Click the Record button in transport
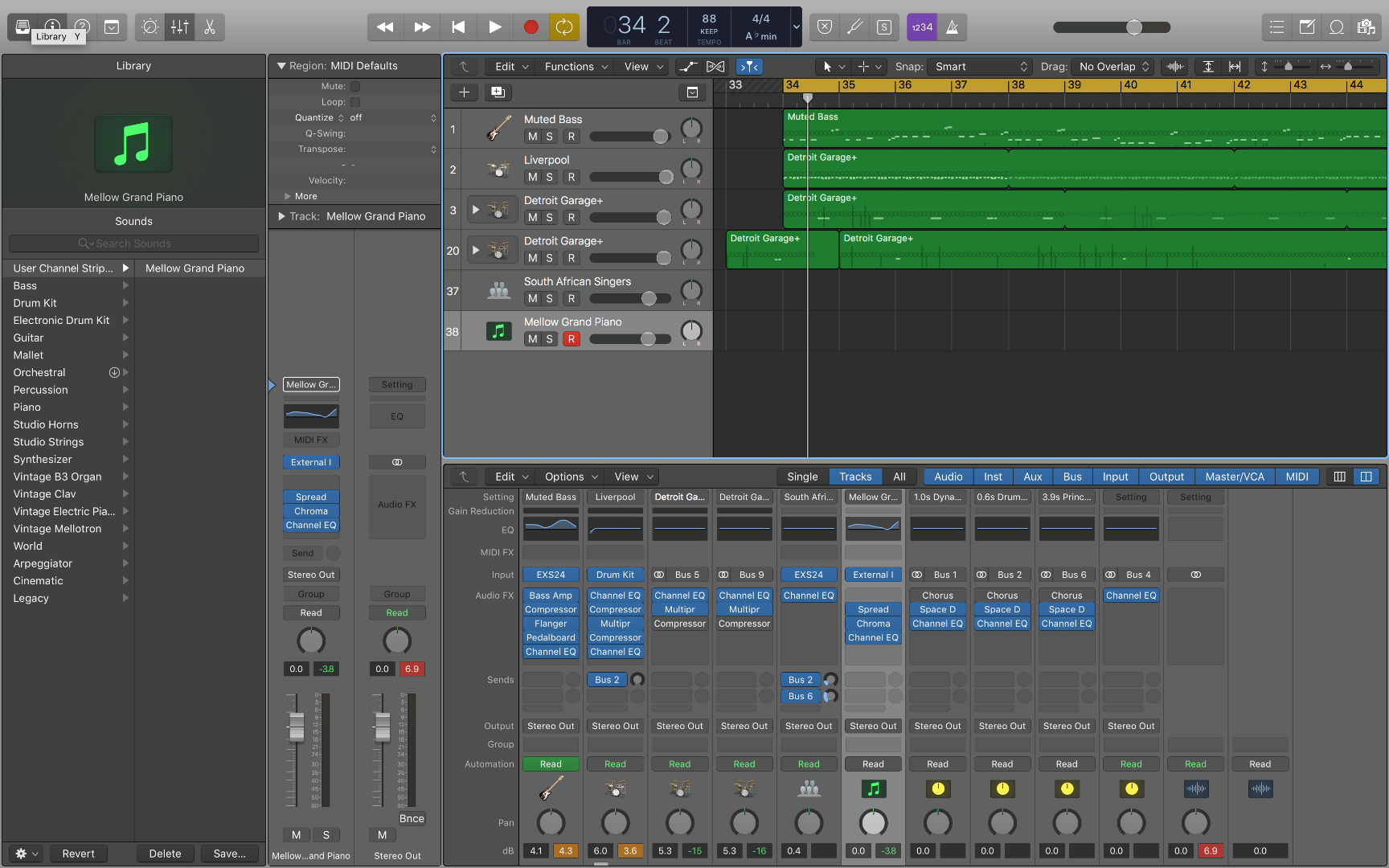Image resolution: width=1389 pixels, height=868 pixels. click(x=531, y=27)
